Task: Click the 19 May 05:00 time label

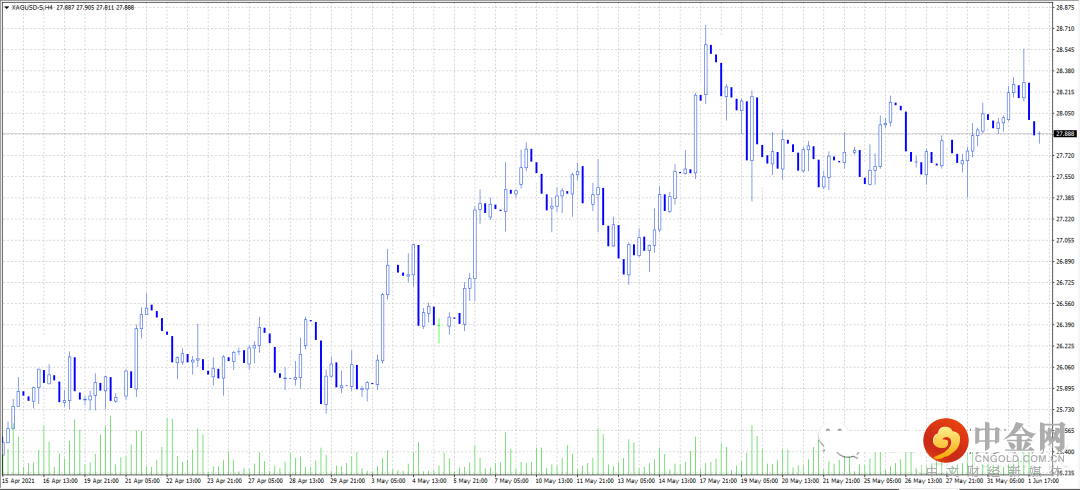Action: tap(758, 480)
